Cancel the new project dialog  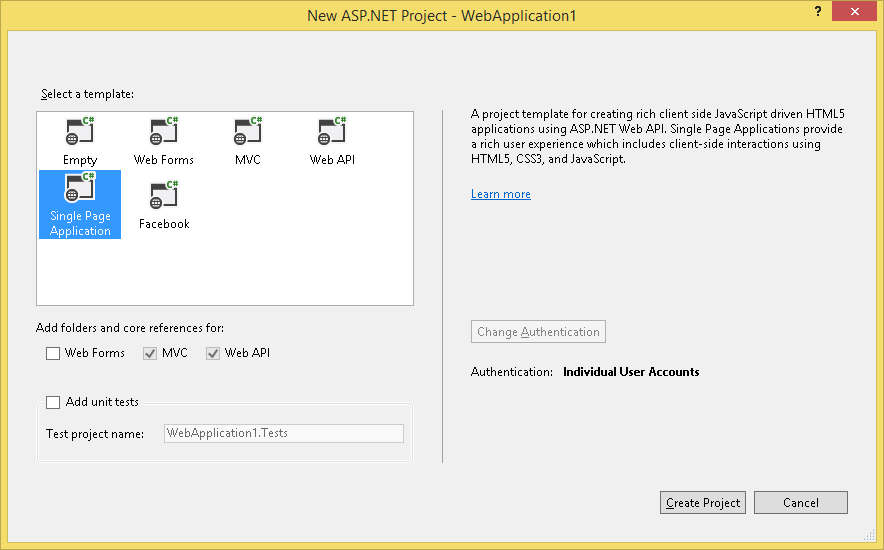[x=801, y=503]
